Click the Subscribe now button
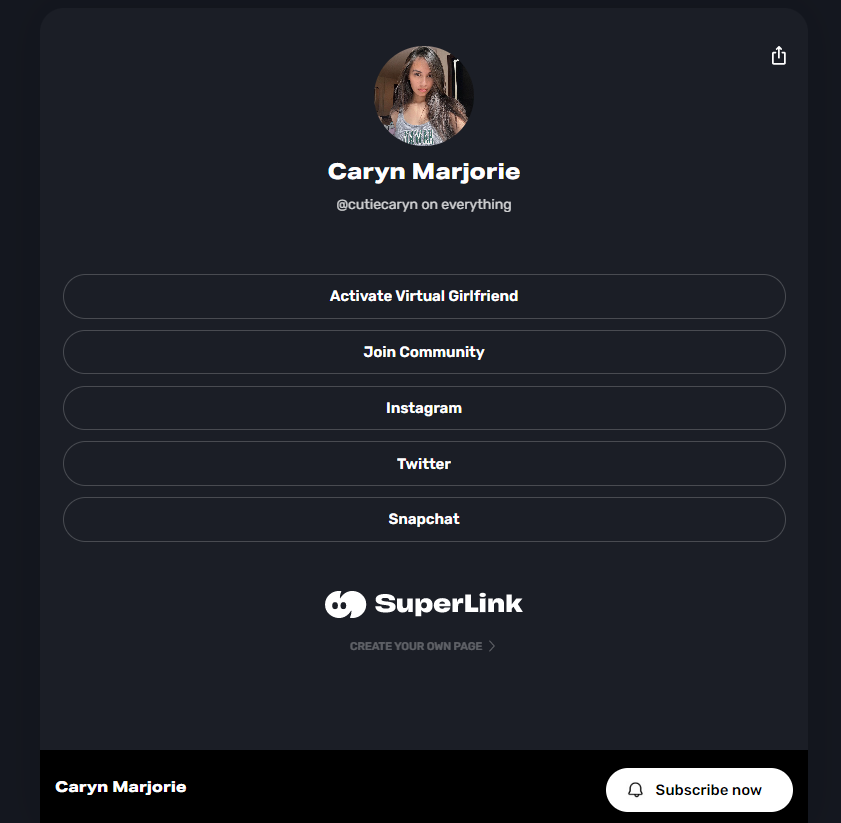Screen dimensions: 841x823 (x=699, y=790)
